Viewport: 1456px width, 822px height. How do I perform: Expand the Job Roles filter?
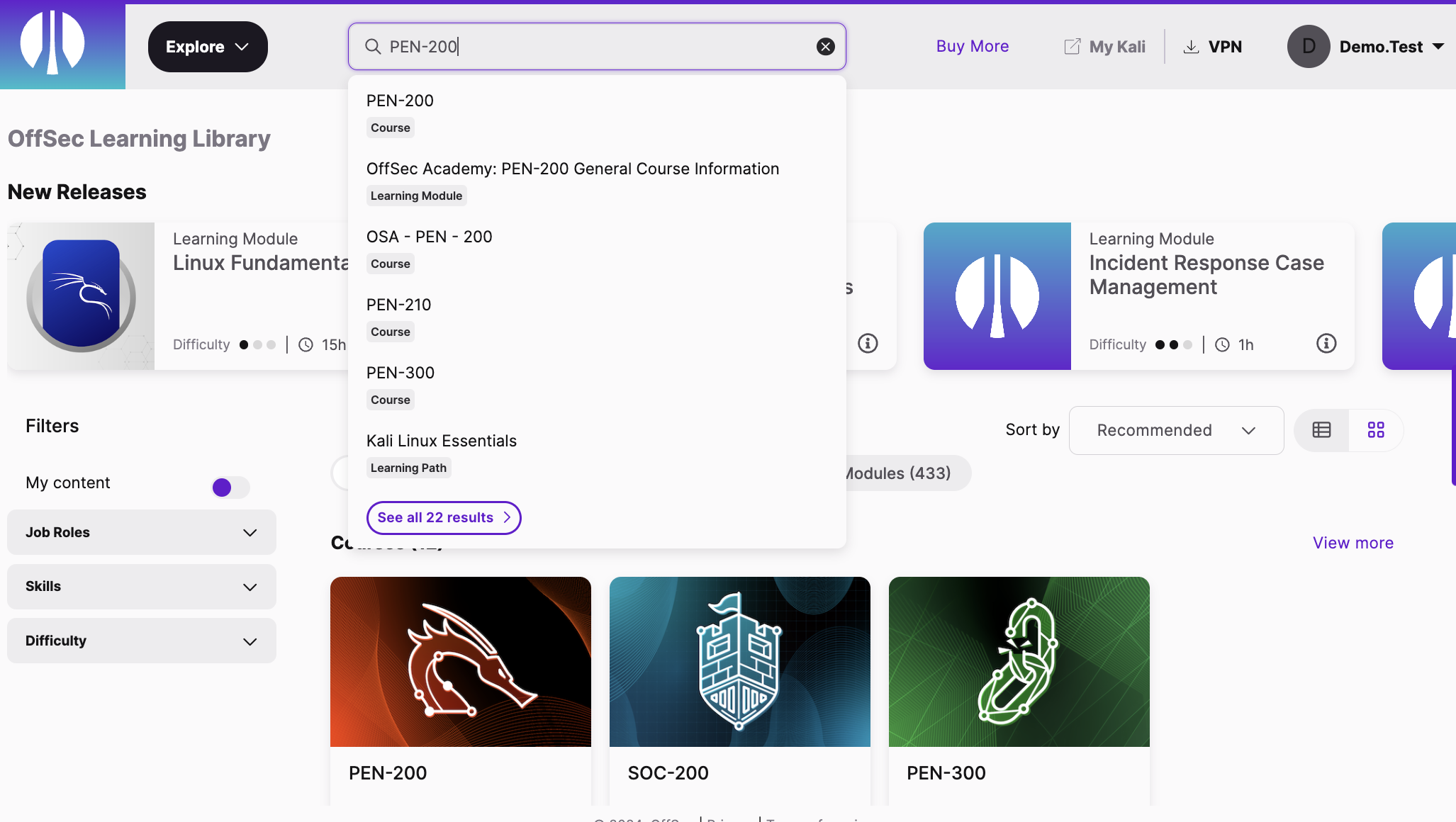click(141, 532)
